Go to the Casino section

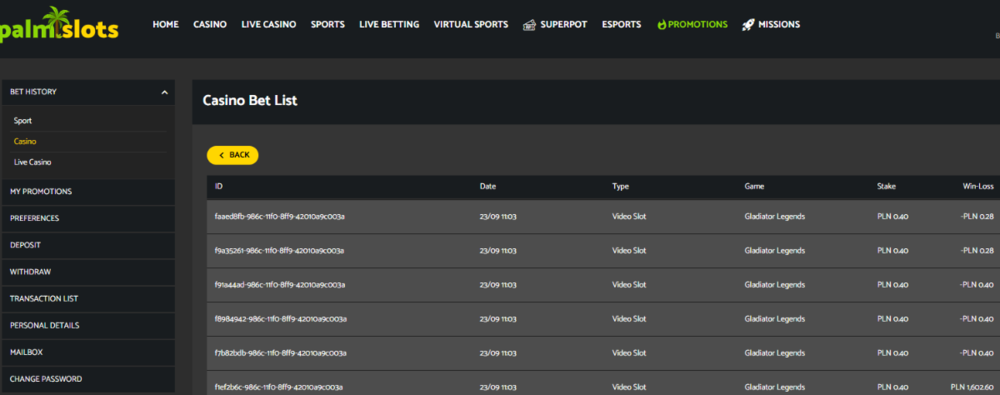click(210, 25)
